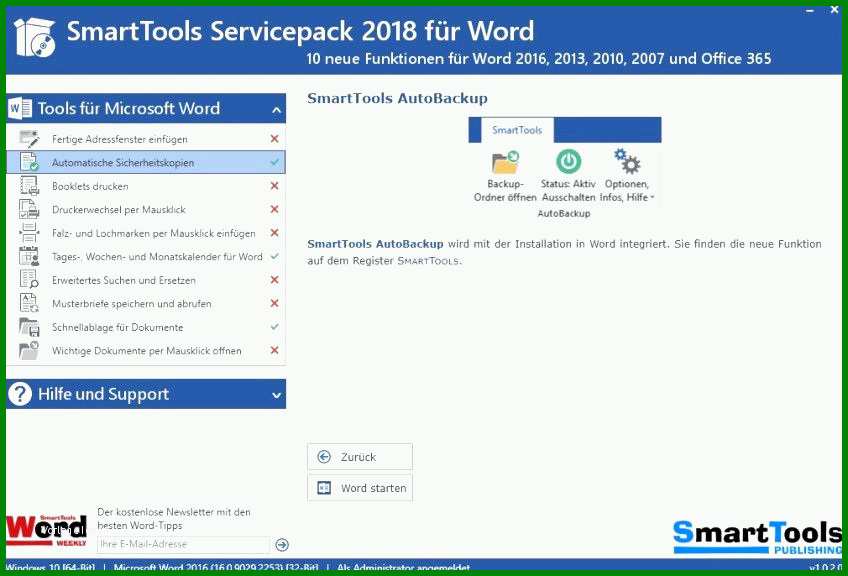Click the Erweitertes Suchen und Ersetzen icon
The height and width of the screenshot is (576, 848).
click(29, 280)
